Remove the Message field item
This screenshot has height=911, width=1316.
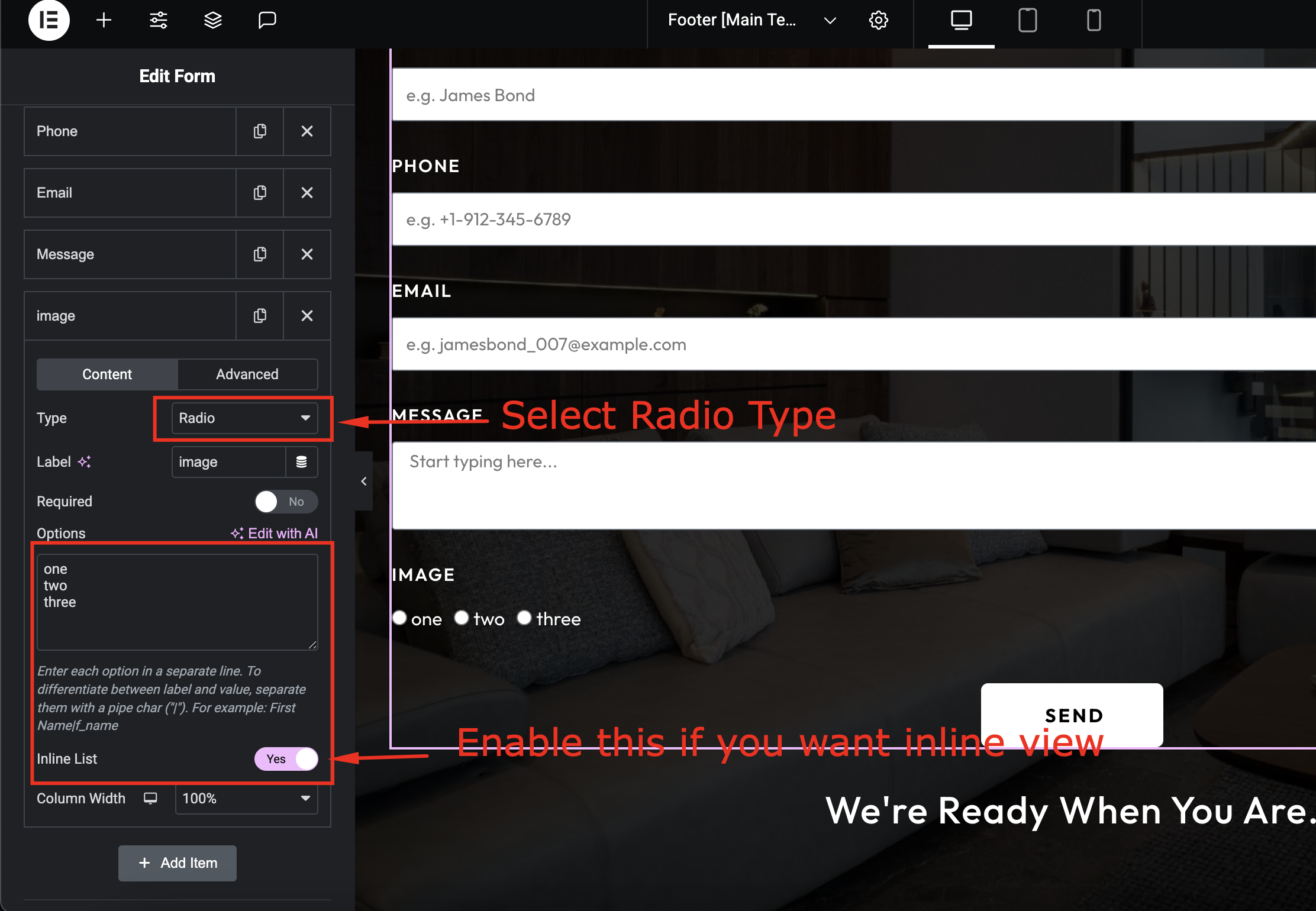pos(307,254)
